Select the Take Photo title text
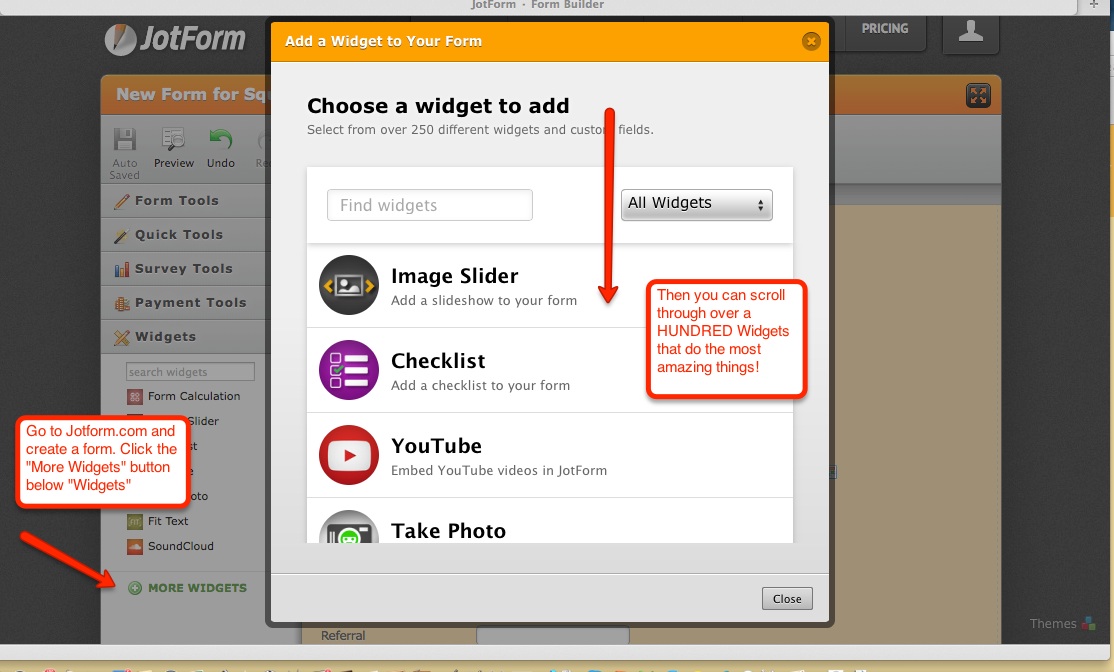The width and height of the screenshot is (1114, 672). pyautogui.click(x=448, y=531)
